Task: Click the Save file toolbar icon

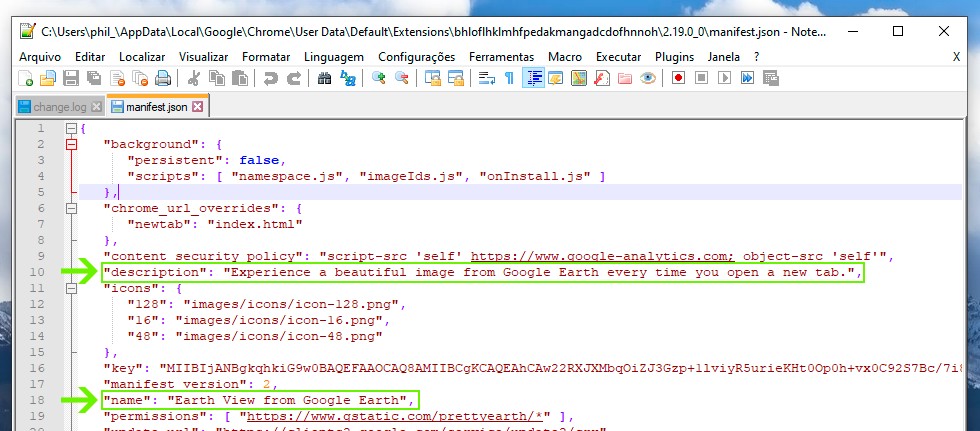Action: pos(71,78)
